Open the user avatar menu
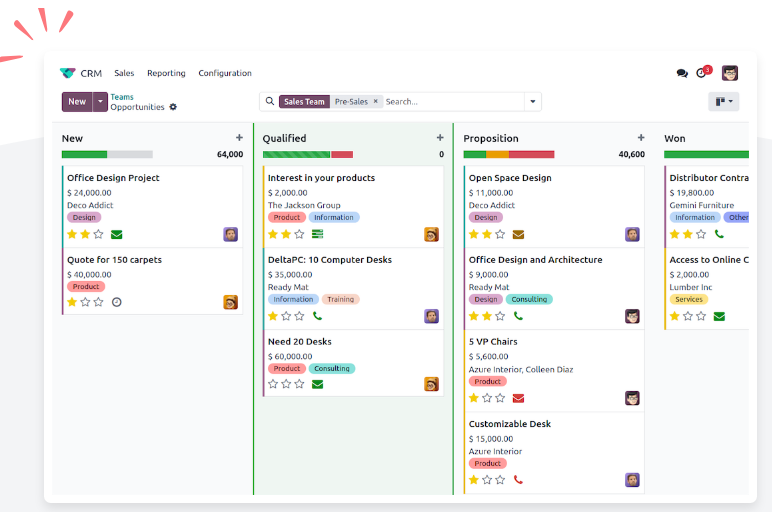The height and width of the screenshot is (512, 772). point(730,73)
